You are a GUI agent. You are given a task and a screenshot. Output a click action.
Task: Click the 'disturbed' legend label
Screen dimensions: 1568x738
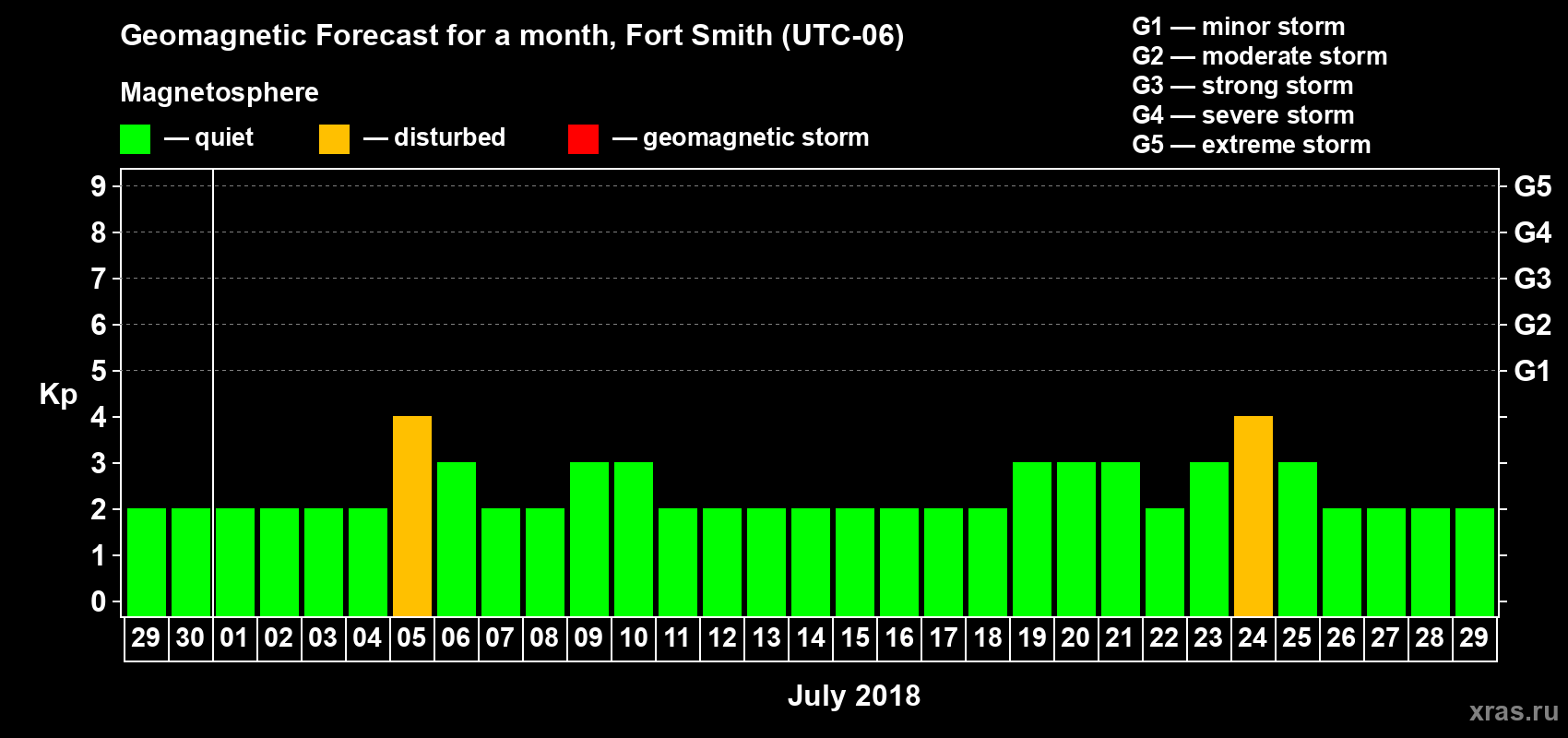pos(449,137)
